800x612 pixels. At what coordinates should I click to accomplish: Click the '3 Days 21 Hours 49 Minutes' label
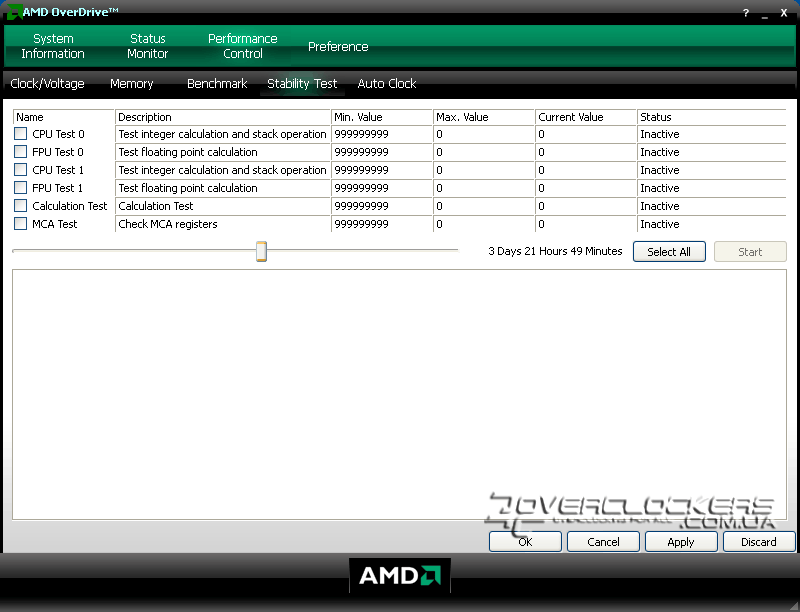(555, 251)
